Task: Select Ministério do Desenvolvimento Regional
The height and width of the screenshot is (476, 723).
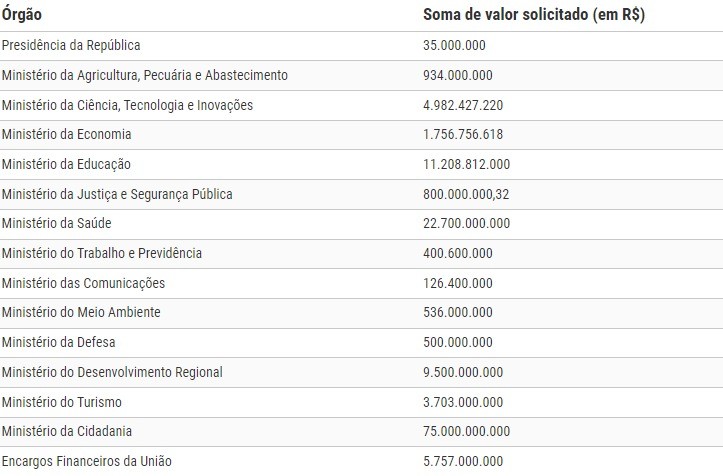Action: pos(112,372)
